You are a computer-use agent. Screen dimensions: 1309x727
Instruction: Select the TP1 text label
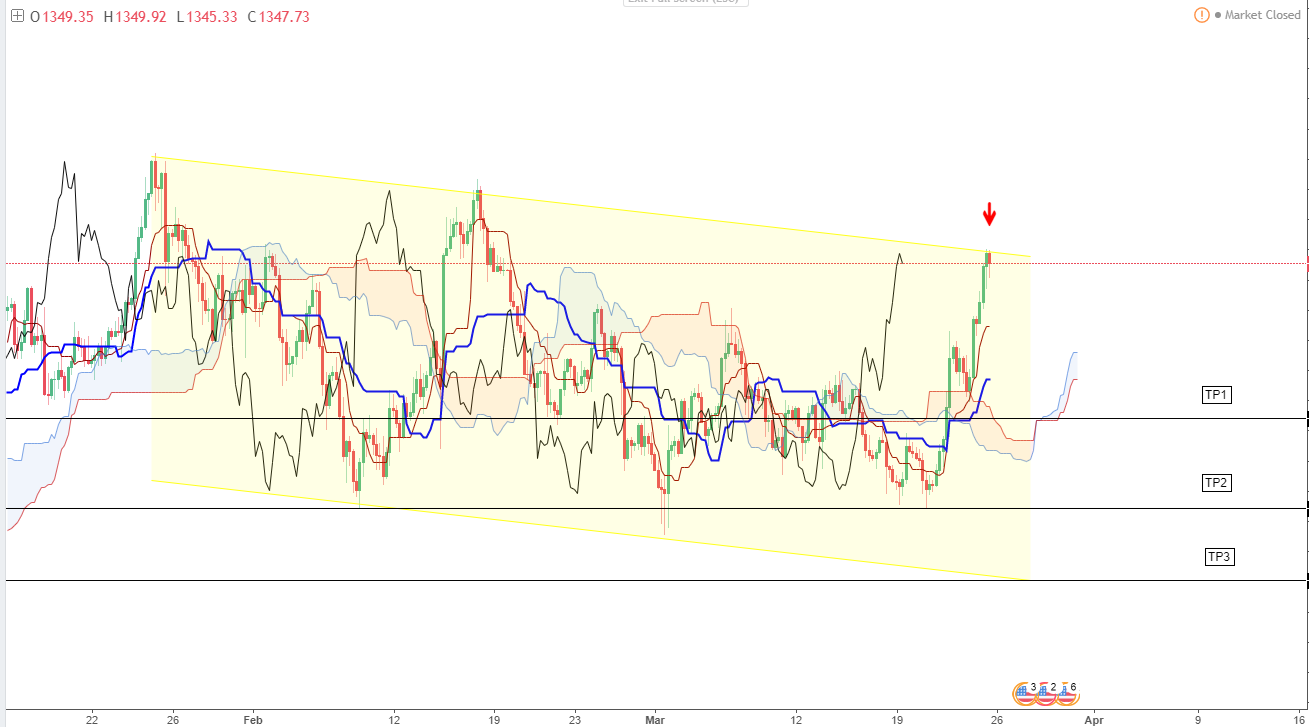(1217, 395)
